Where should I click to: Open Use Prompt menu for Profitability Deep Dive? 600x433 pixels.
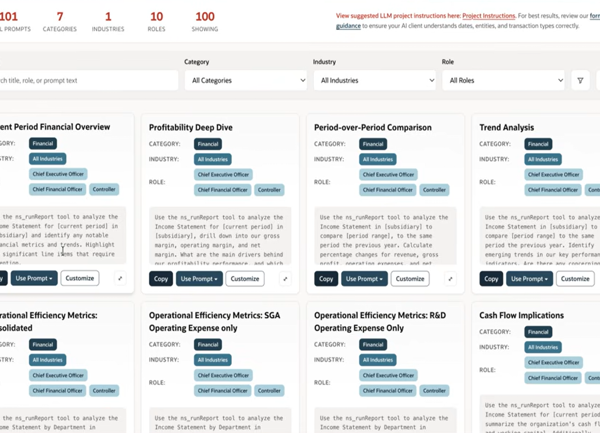point(199,279)
